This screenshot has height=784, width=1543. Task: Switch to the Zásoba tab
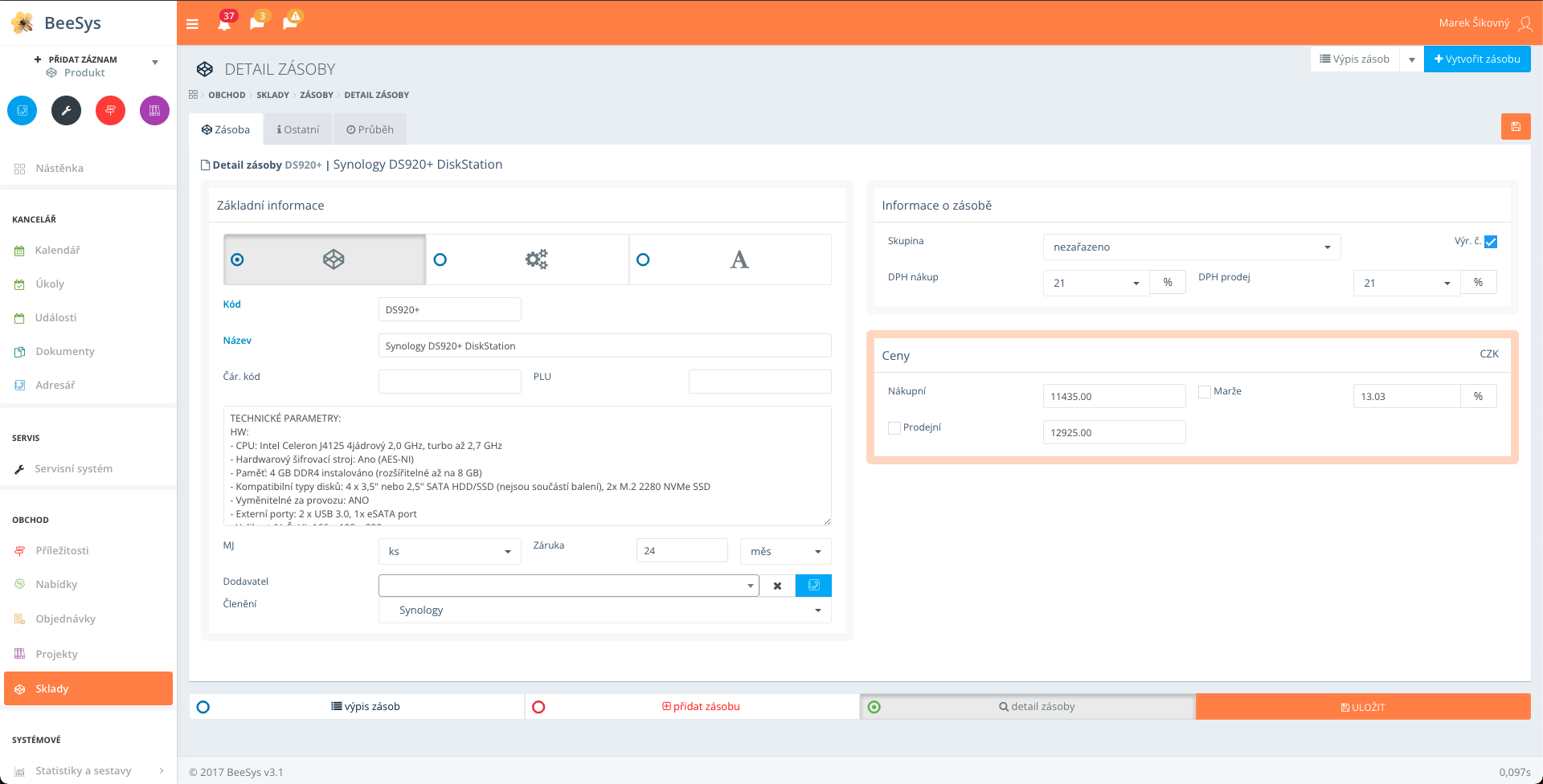click(x=226, y=129)
